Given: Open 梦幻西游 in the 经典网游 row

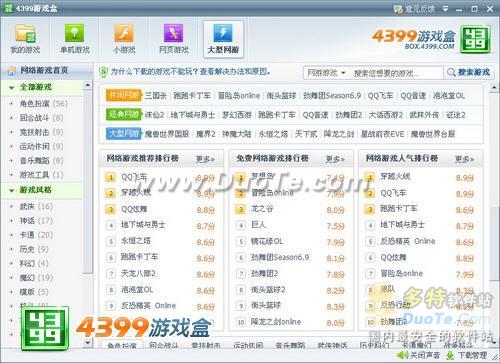Looking at the screenshot, I should pyautogui.click(x=237, y=115).
